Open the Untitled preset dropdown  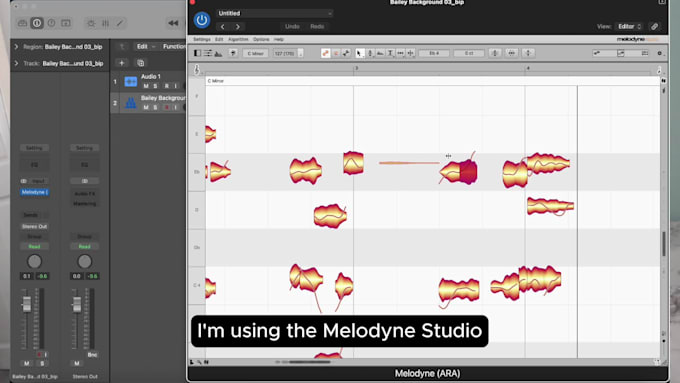tap(275, 13)
